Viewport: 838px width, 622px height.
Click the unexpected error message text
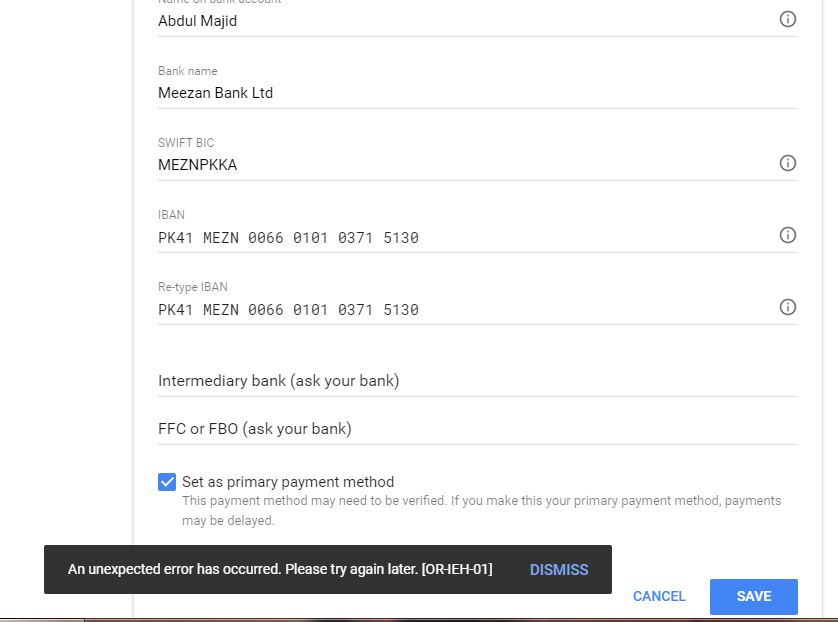click(x=280, y=570)
